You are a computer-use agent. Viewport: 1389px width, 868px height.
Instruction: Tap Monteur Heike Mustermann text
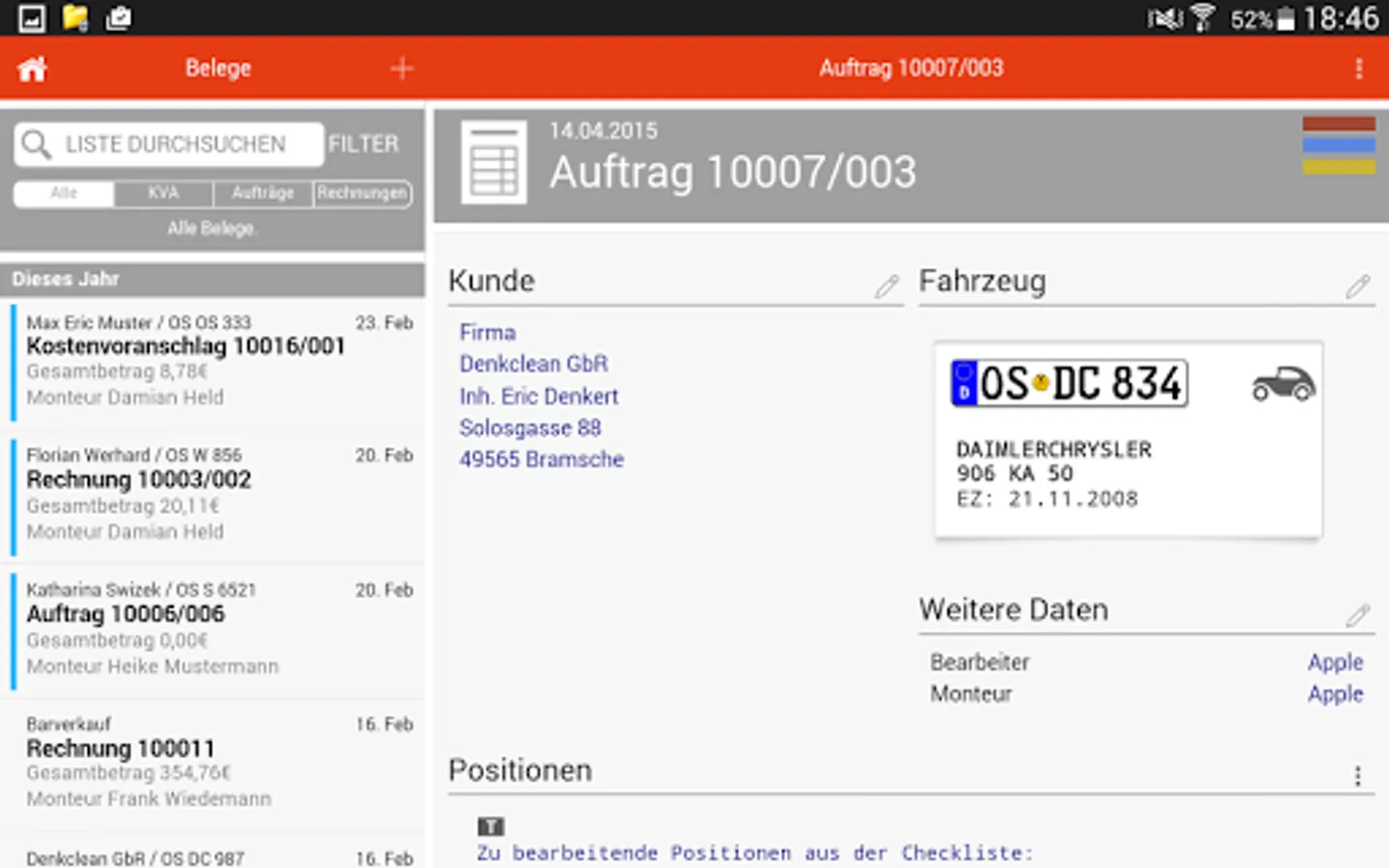point(152,666)
